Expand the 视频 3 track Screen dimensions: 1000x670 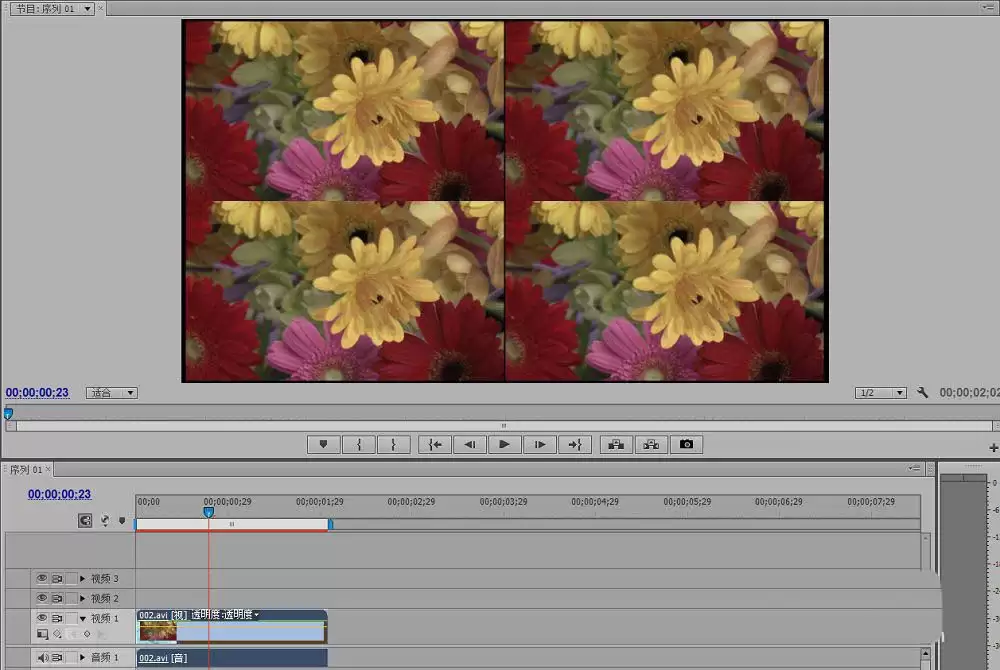click(x=82, y=578)
